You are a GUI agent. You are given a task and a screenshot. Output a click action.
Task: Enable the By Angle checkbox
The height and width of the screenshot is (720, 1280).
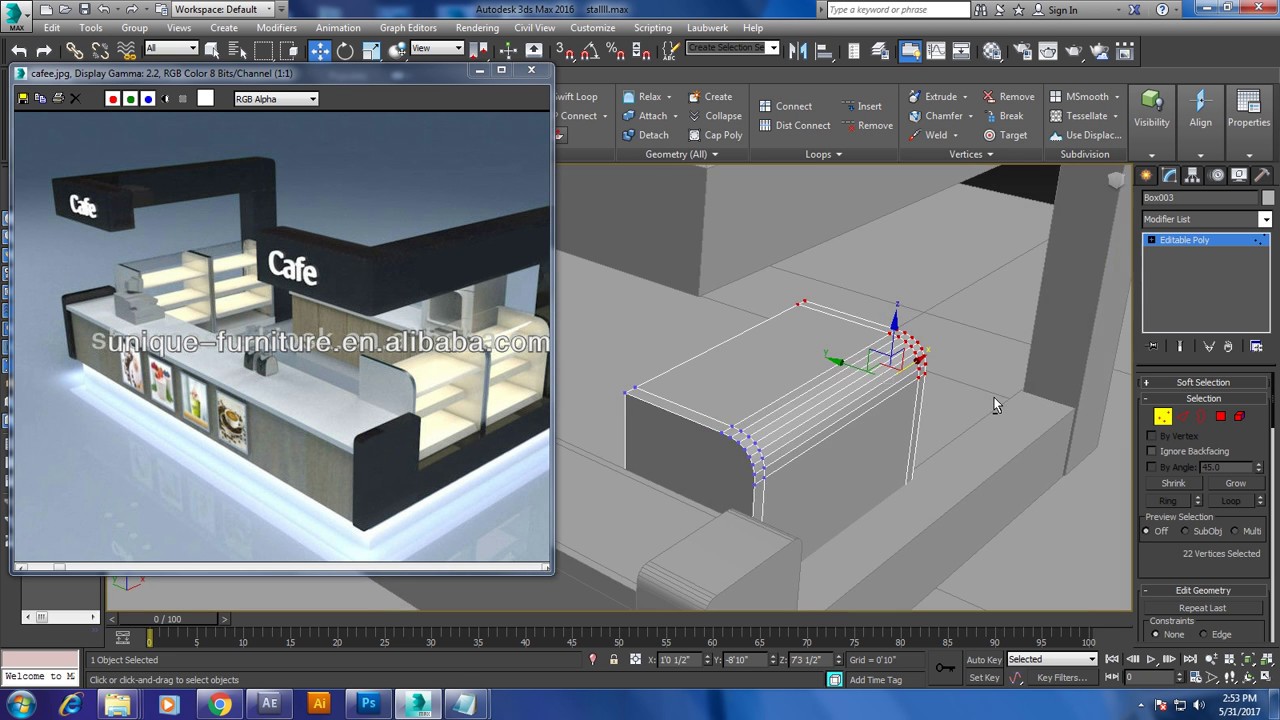click(1151, 467)
